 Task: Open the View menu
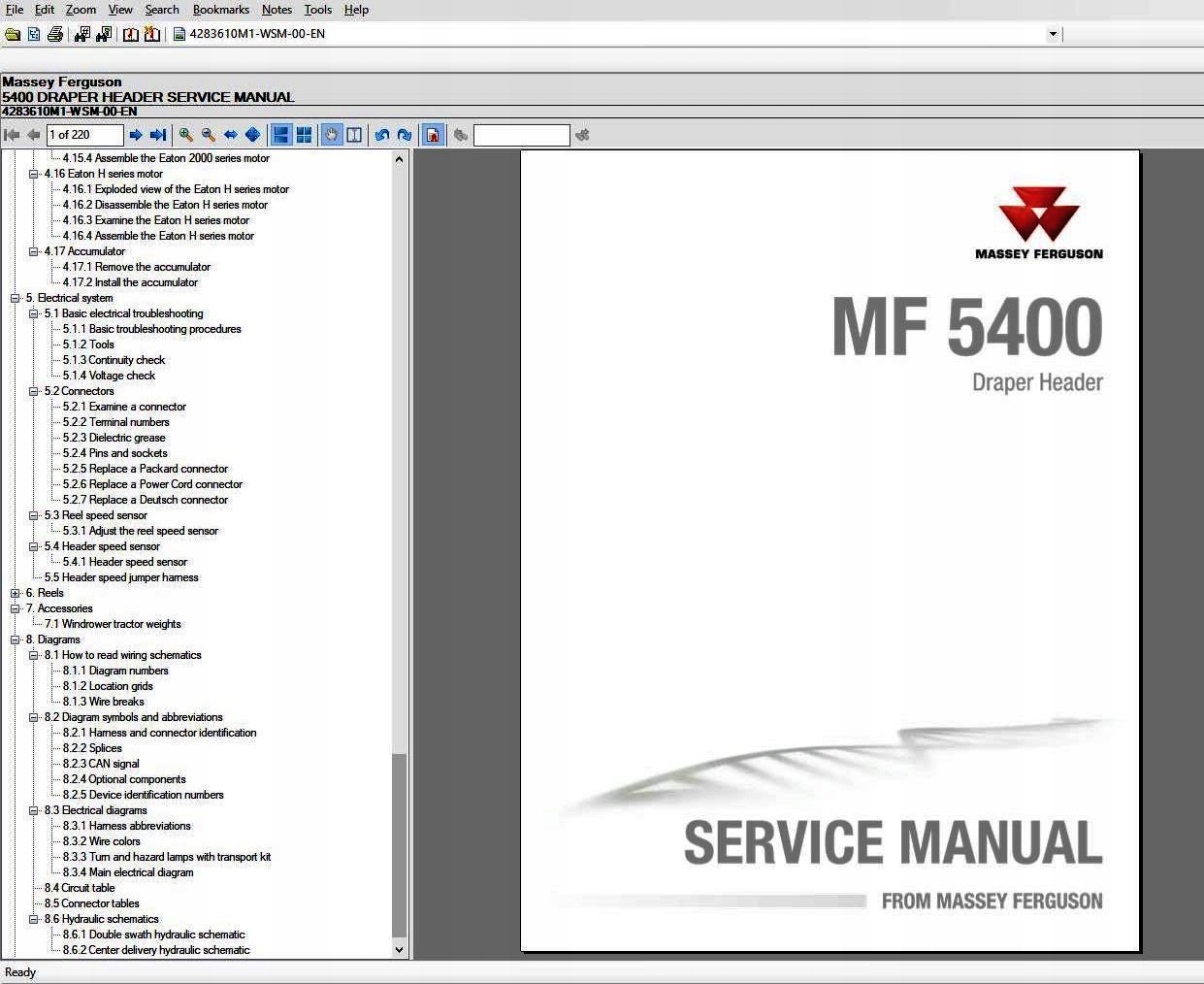[x=120, y=10]
